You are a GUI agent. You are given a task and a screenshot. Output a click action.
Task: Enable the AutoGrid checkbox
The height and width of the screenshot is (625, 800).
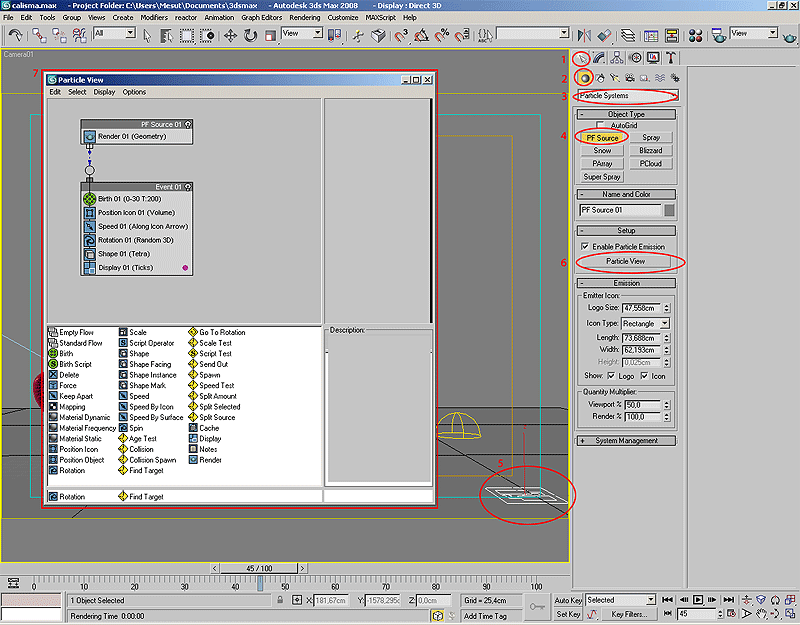(602, 126)
